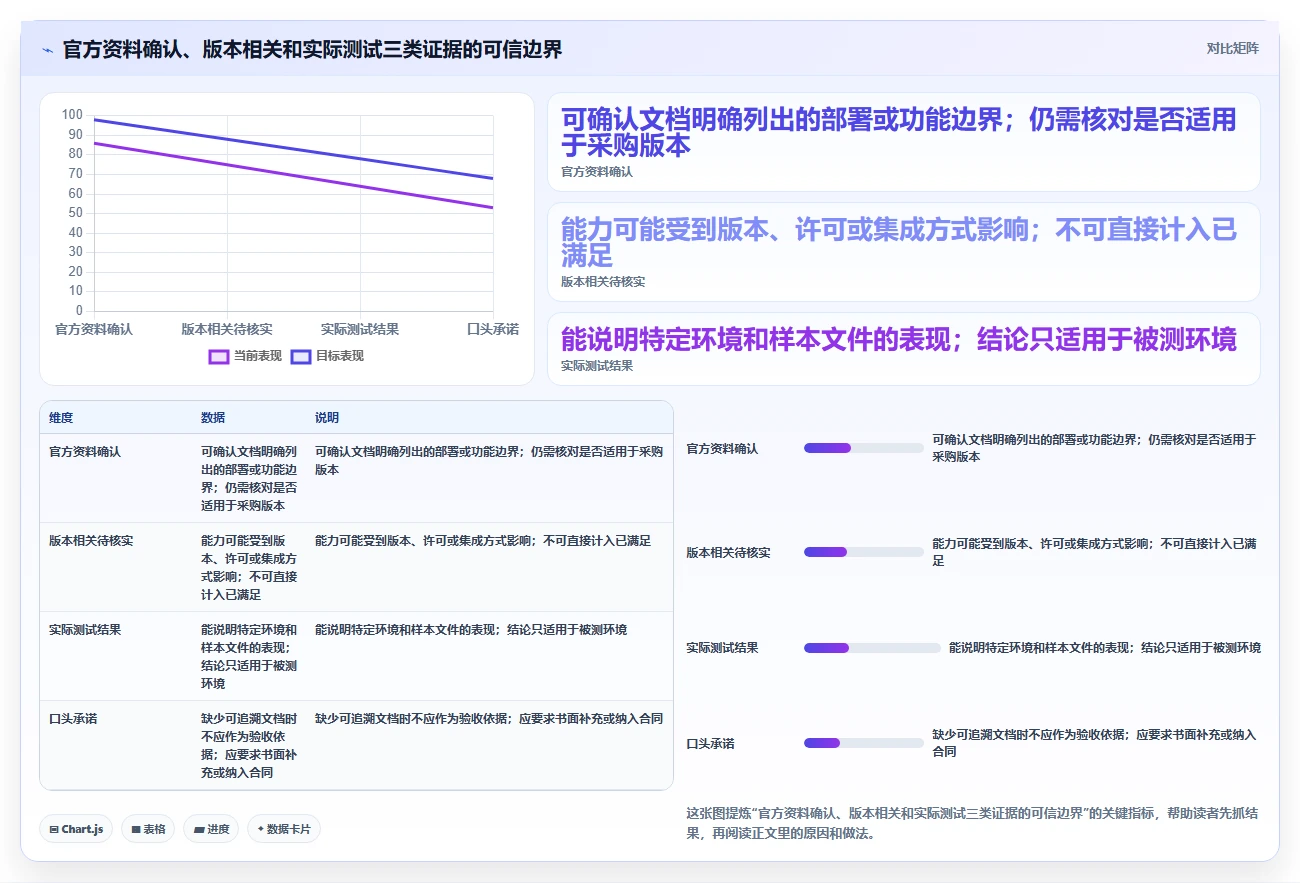Click the 实际测试结果 label beside its progress bar
This screenshot has height=883, width=1300.
click(x=722, y=648)
